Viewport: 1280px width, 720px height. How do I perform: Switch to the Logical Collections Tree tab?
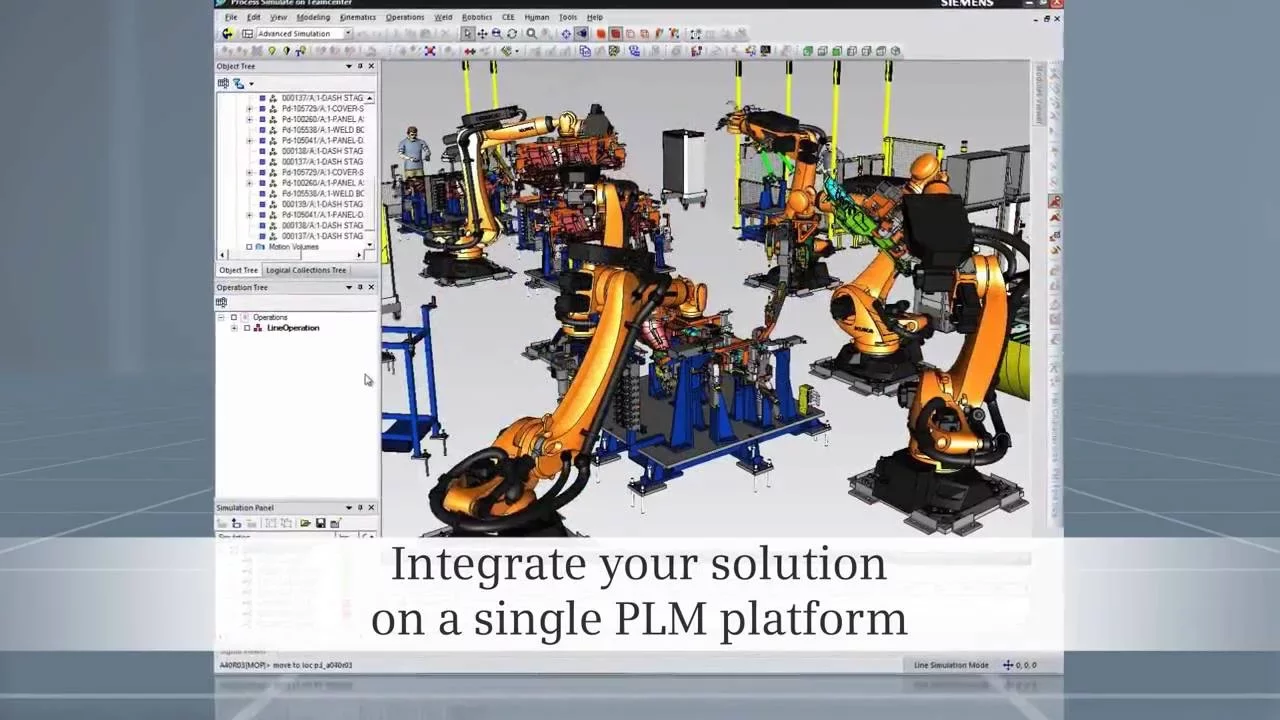[306, 270]
